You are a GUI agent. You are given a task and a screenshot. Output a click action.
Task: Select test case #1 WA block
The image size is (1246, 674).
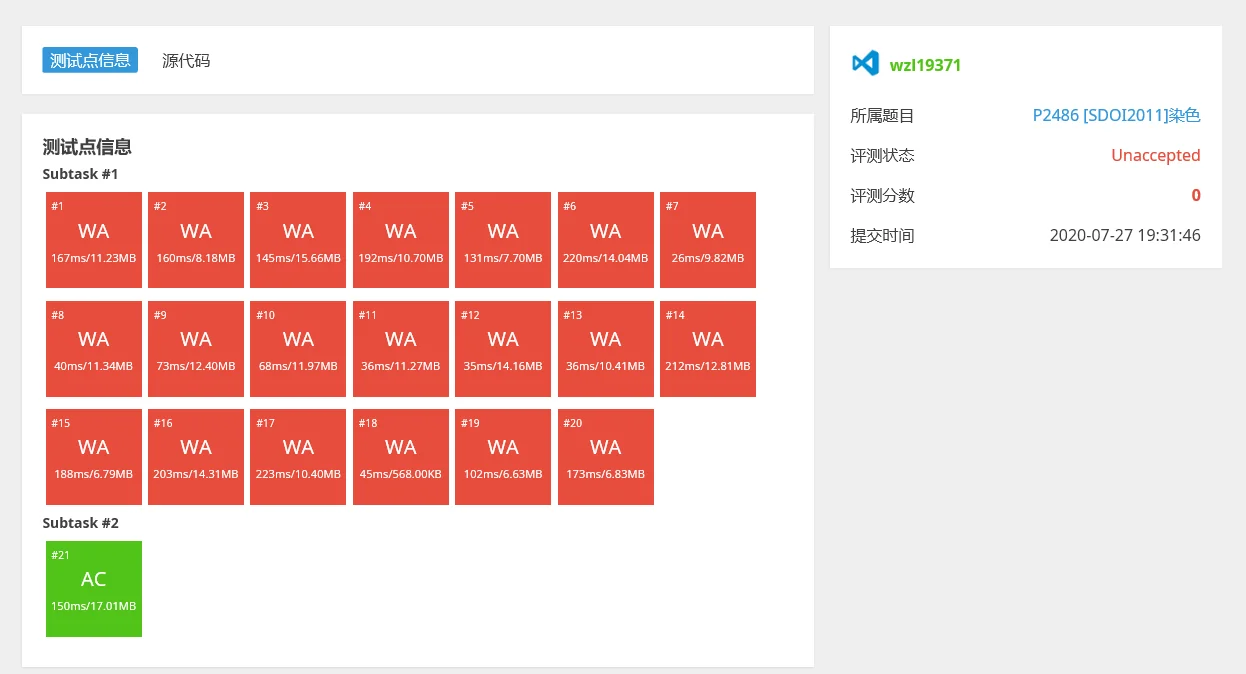coord(94,240)
